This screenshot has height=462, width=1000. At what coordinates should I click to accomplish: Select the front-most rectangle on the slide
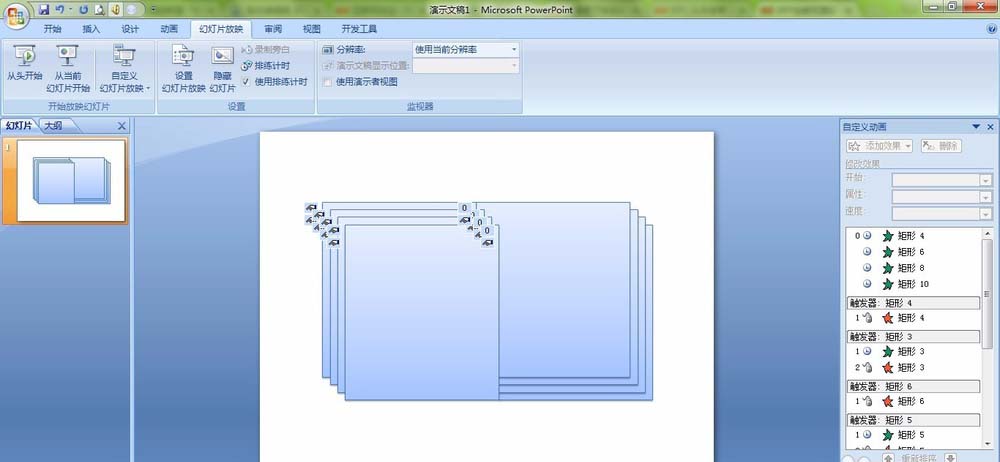[x=422, y=313]
